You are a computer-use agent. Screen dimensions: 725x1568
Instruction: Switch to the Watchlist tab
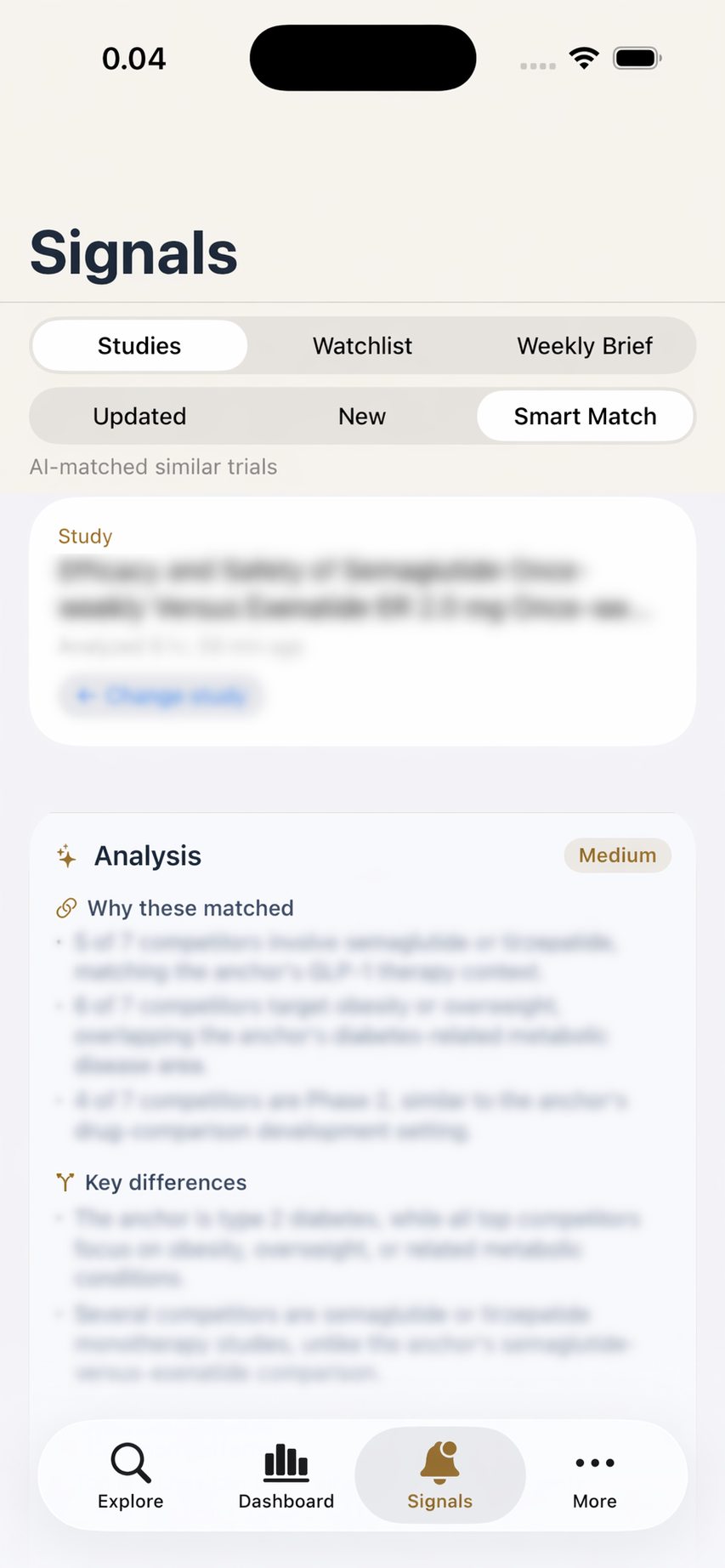point(362,345)
